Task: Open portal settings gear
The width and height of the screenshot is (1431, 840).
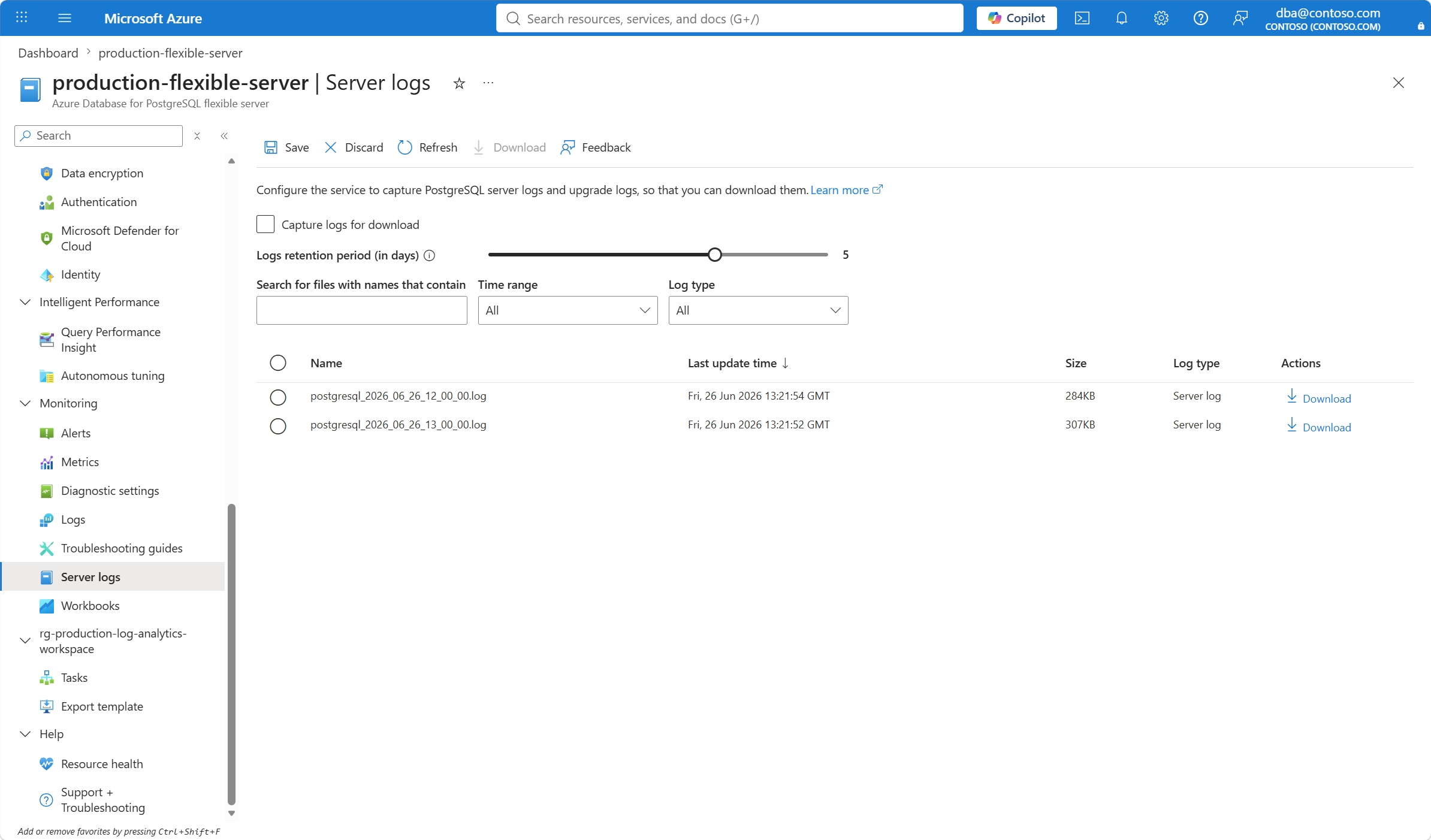Action: click(x=1161, y=18)
